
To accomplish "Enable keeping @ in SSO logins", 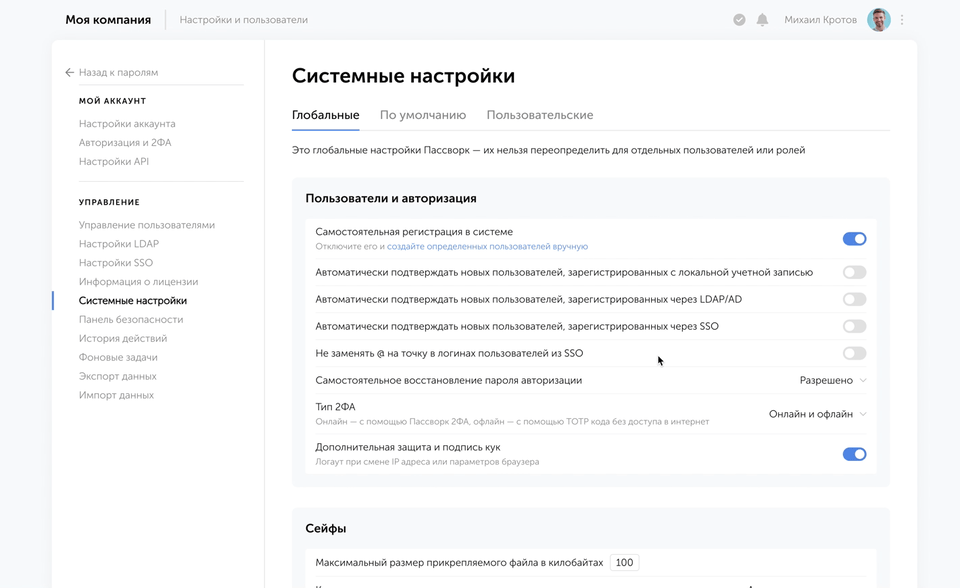I will click(854, 353).
